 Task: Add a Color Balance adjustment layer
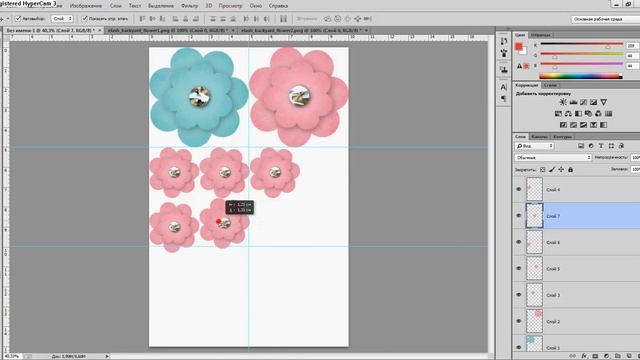(x=568, y=113)
